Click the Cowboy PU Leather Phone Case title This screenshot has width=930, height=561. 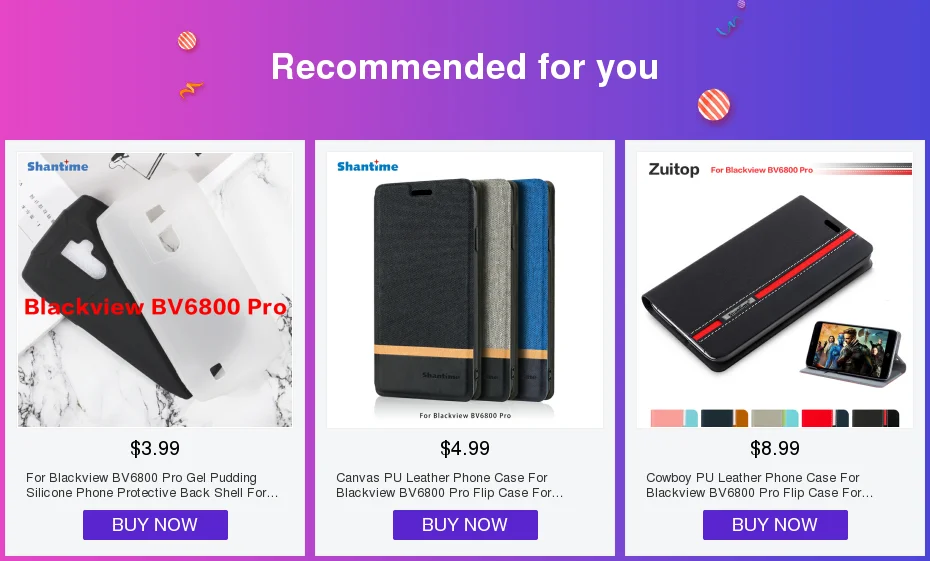coord(759,485)
